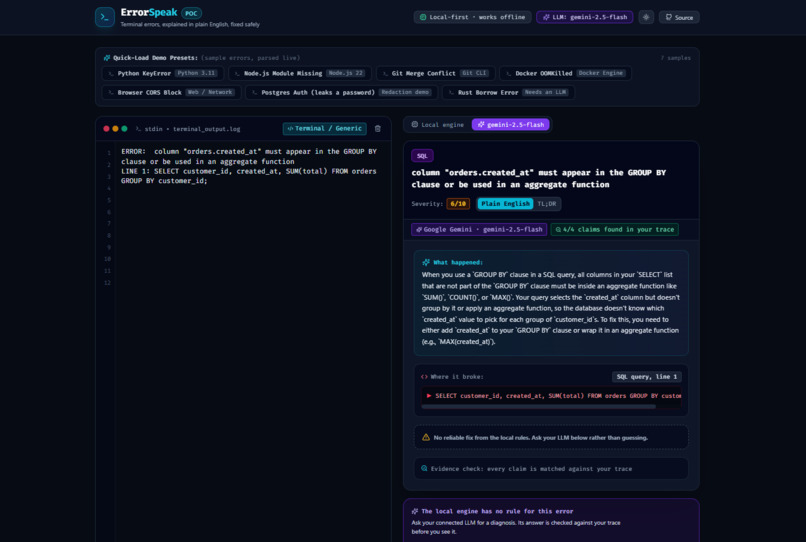Click the magnifier icon in Evidence check row
806x542 pixels.
(424, 468)
